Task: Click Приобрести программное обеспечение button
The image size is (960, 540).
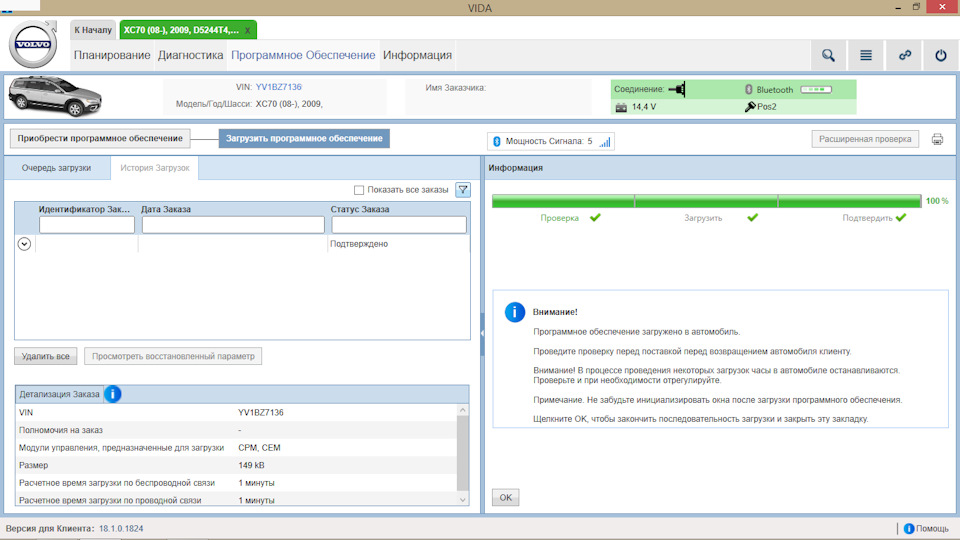Action: 100,138
